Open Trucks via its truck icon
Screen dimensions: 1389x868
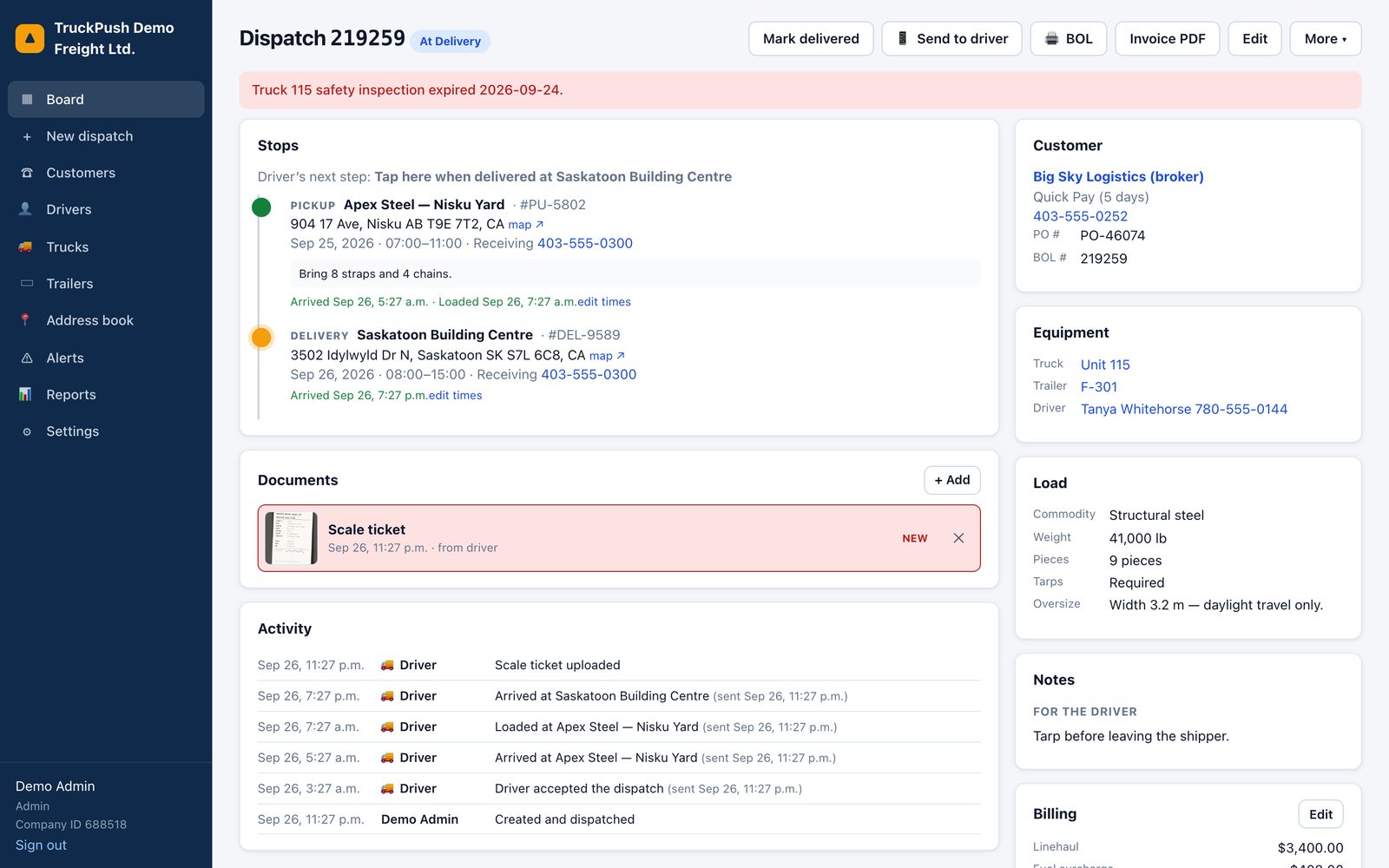click(25, 247)
